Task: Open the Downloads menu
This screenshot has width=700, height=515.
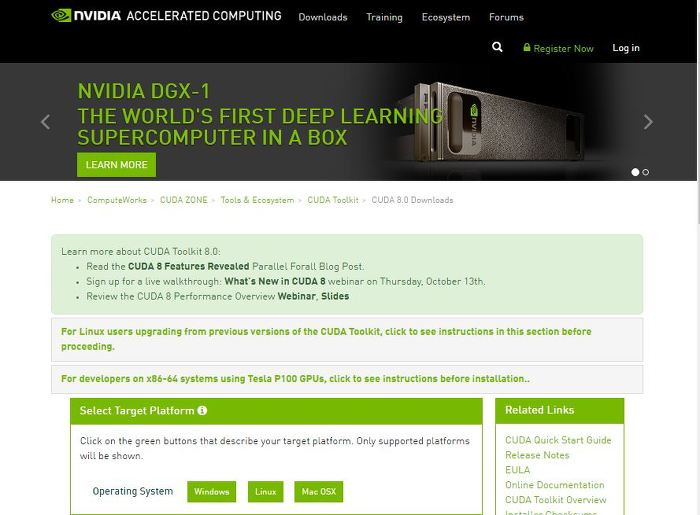Action: tap(323, 17)
